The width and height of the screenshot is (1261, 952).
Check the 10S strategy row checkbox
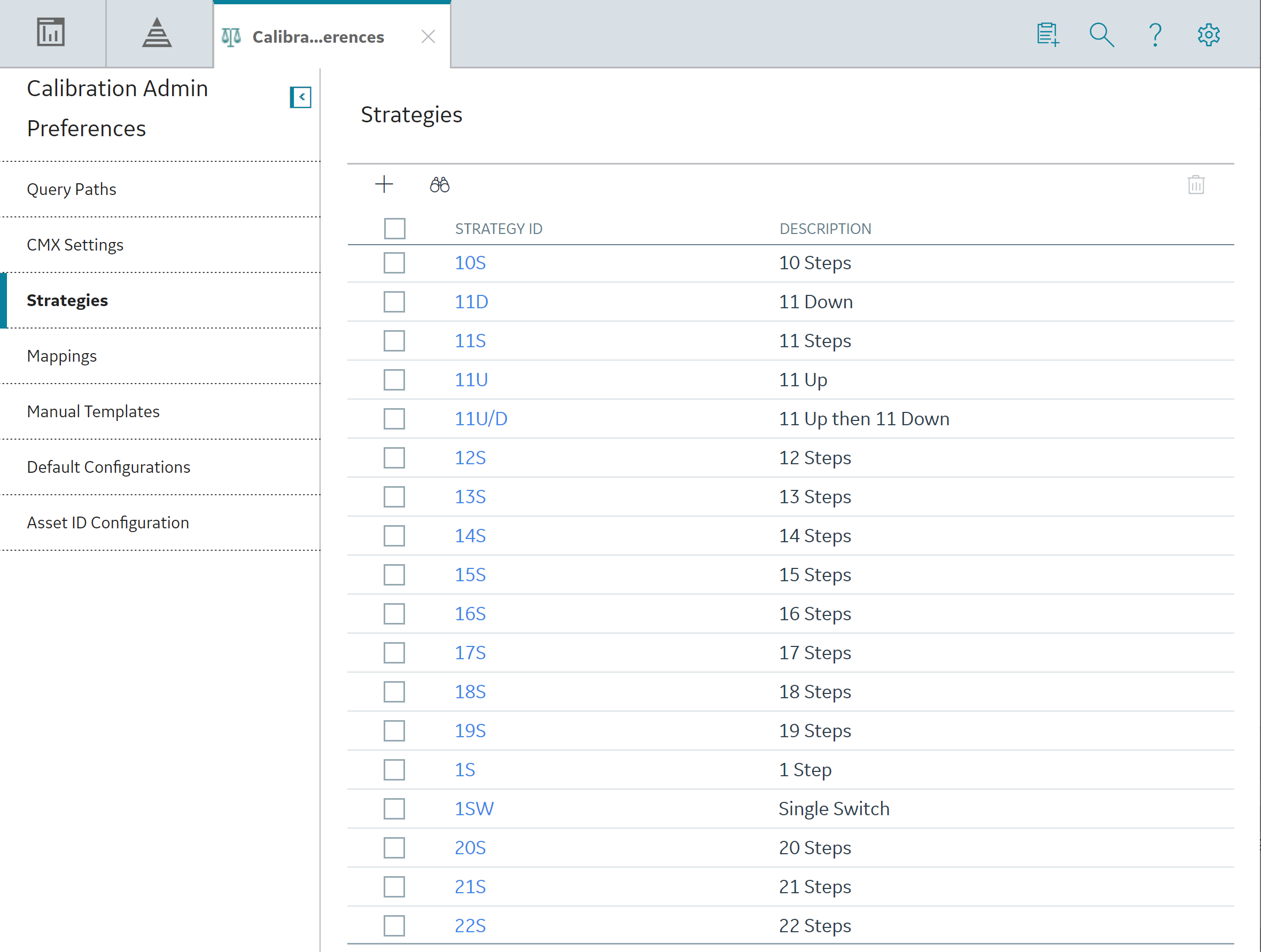click(394, 263)
